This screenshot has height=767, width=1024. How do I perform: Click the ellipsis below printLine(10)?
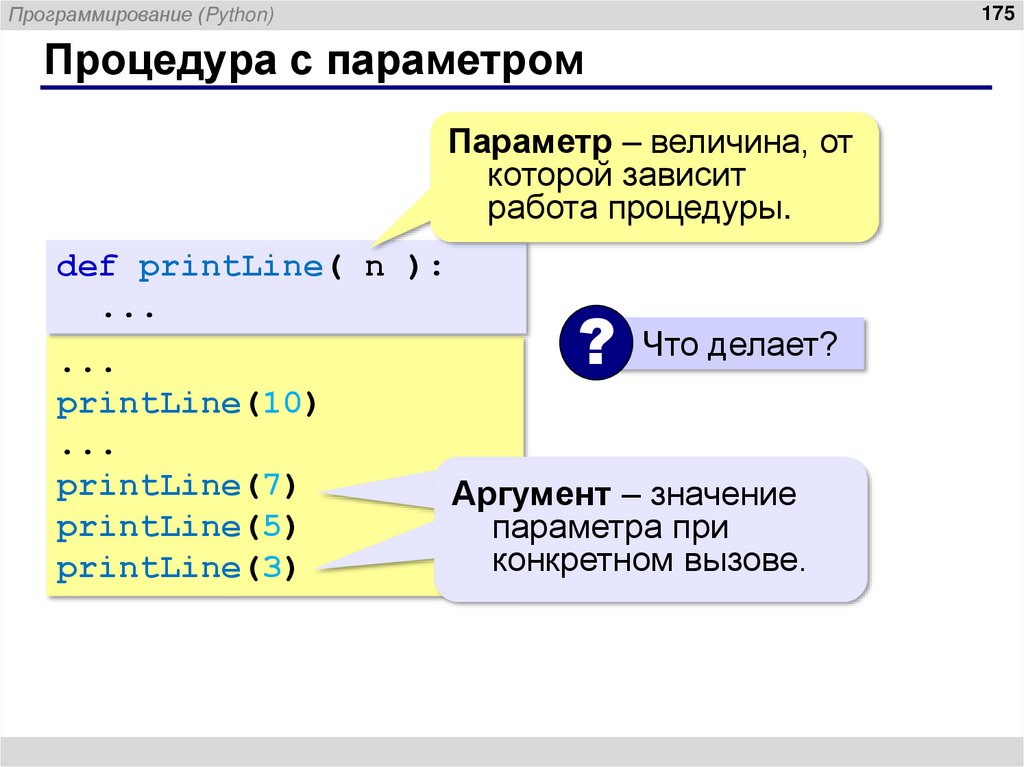click(88, 451)
